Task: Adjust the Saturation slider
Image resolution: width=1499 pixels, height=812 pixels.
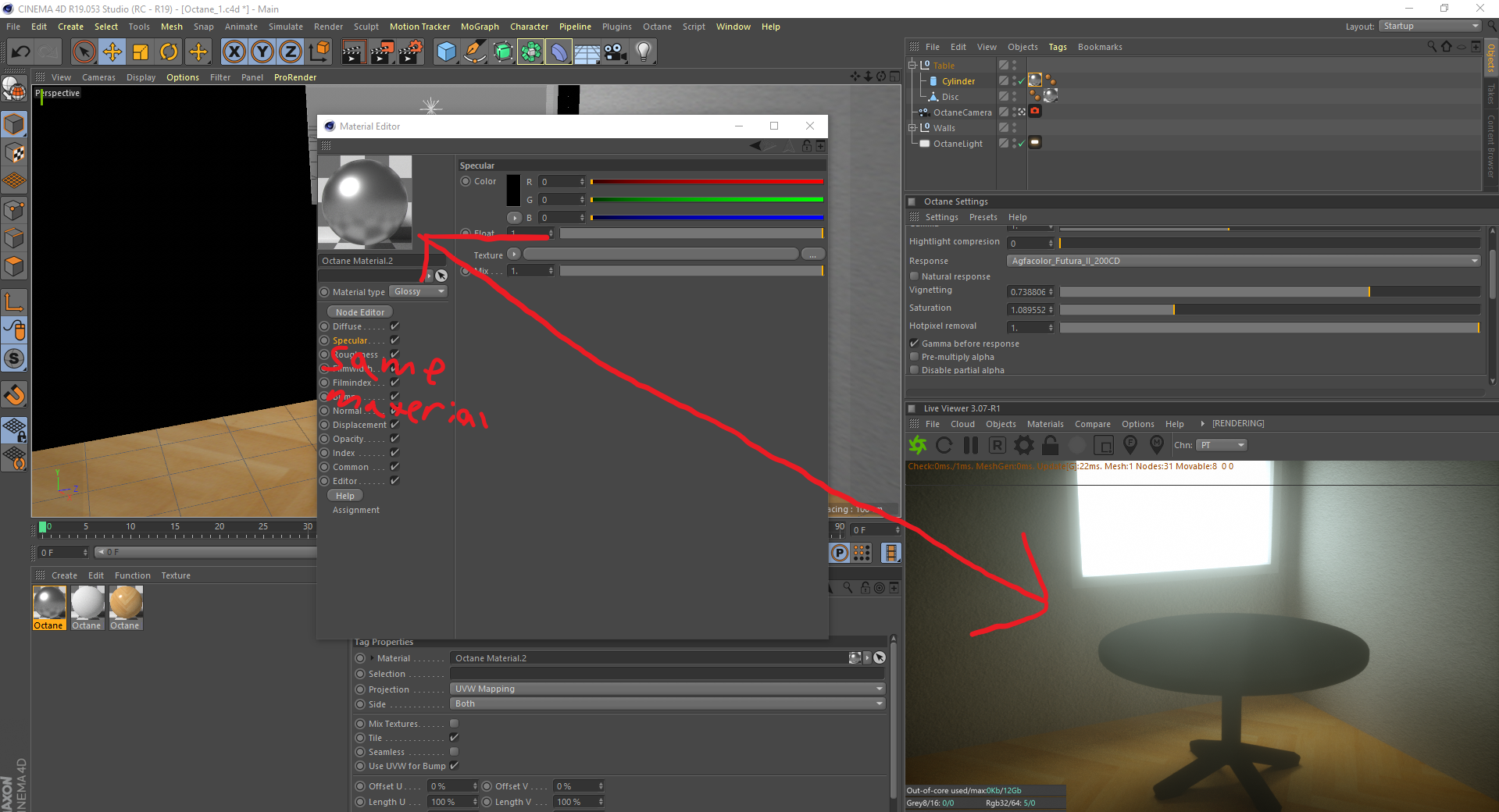Action: [x=1269, y=310]
